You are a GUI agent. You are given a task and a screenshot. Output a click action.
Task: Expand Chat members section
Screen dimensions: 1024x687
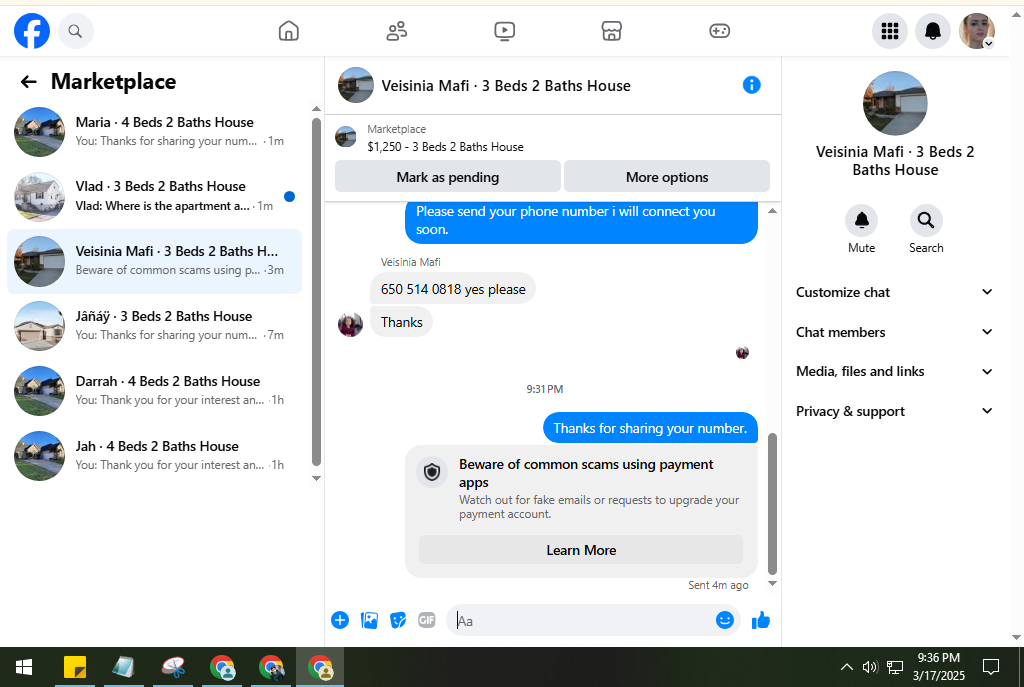(895, 332)
